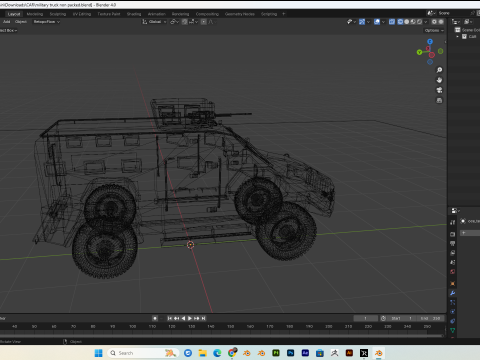Open the shading options dropdown arrow
This screenshot has height=360, width=480.
[426, 22]
